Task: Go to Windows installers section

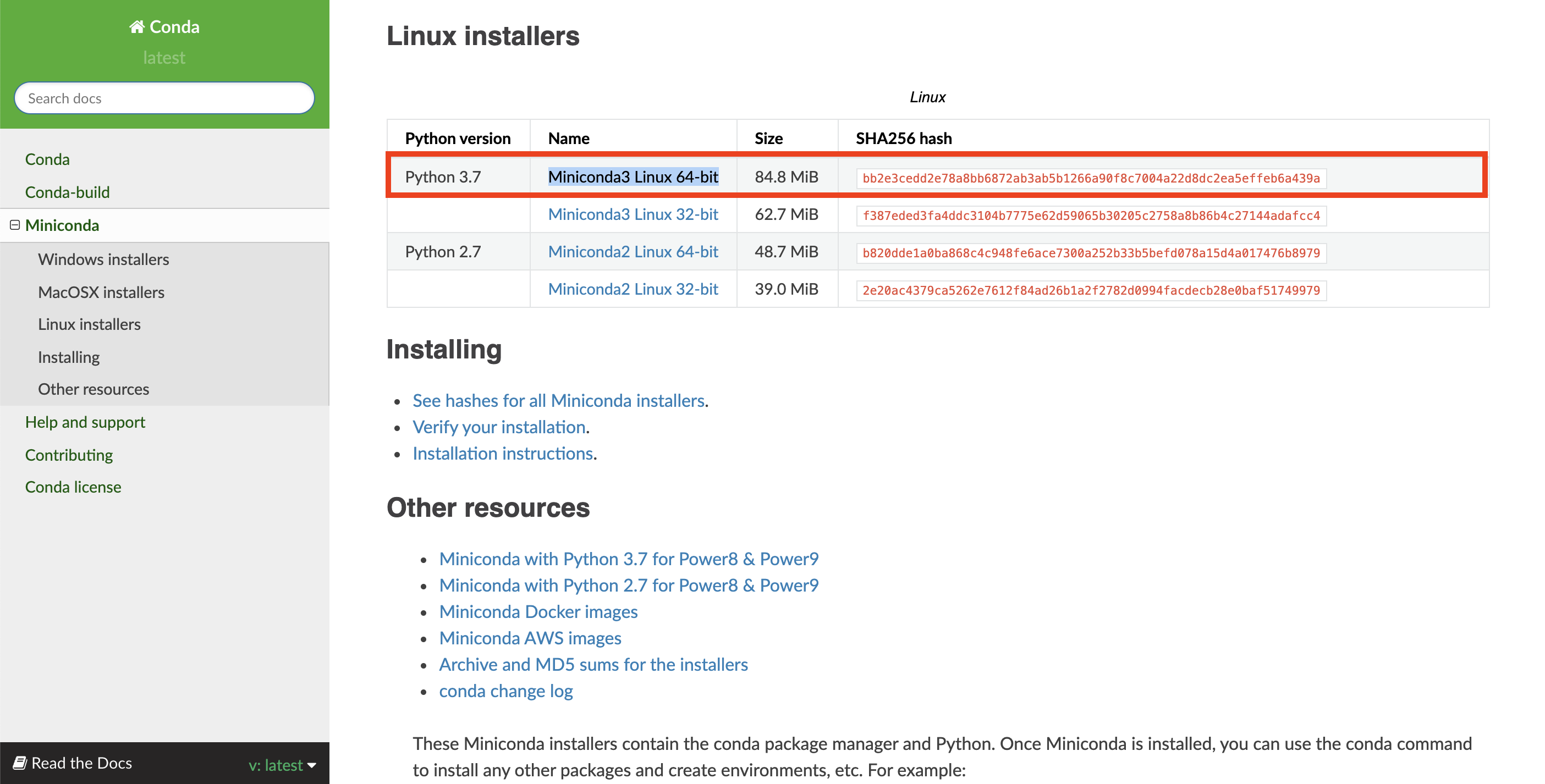Action: click(103, 259)
